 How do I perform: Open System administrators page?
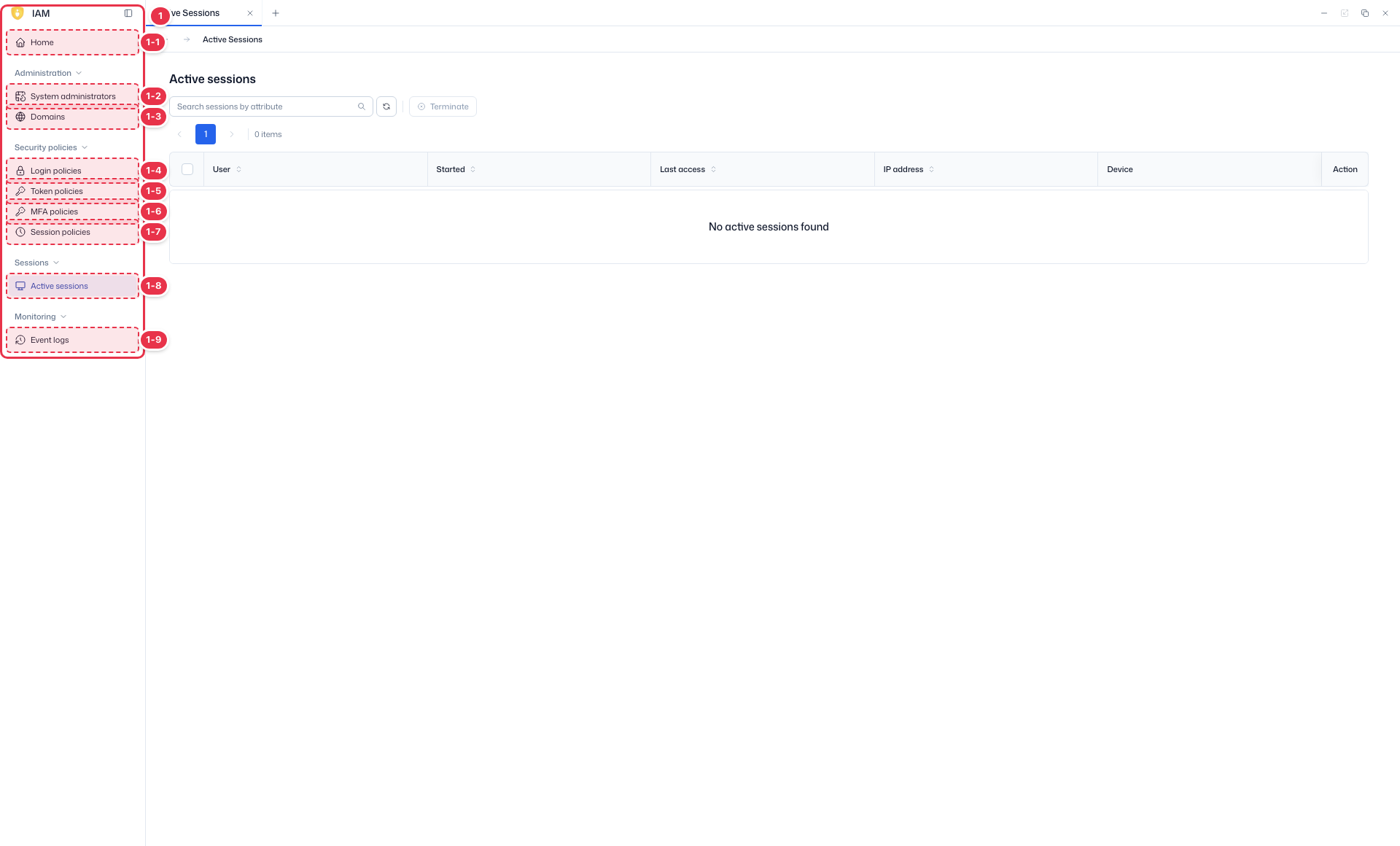tap(72, 96)
